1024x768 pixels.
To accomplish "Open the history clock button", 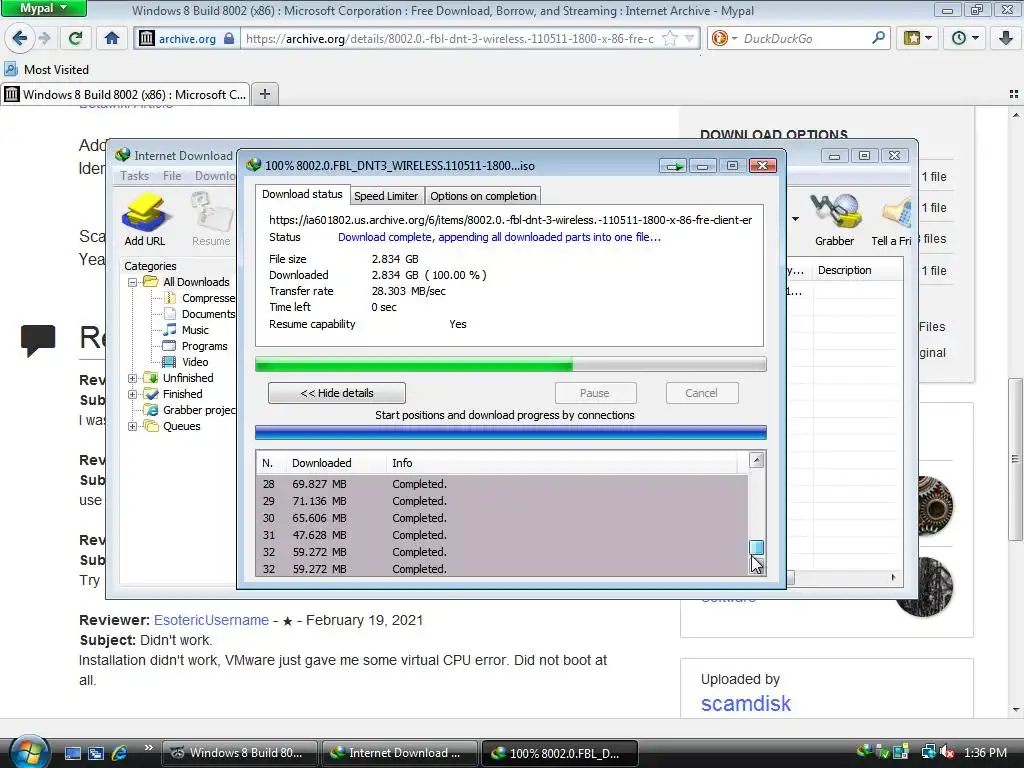I will pos(965,39).
